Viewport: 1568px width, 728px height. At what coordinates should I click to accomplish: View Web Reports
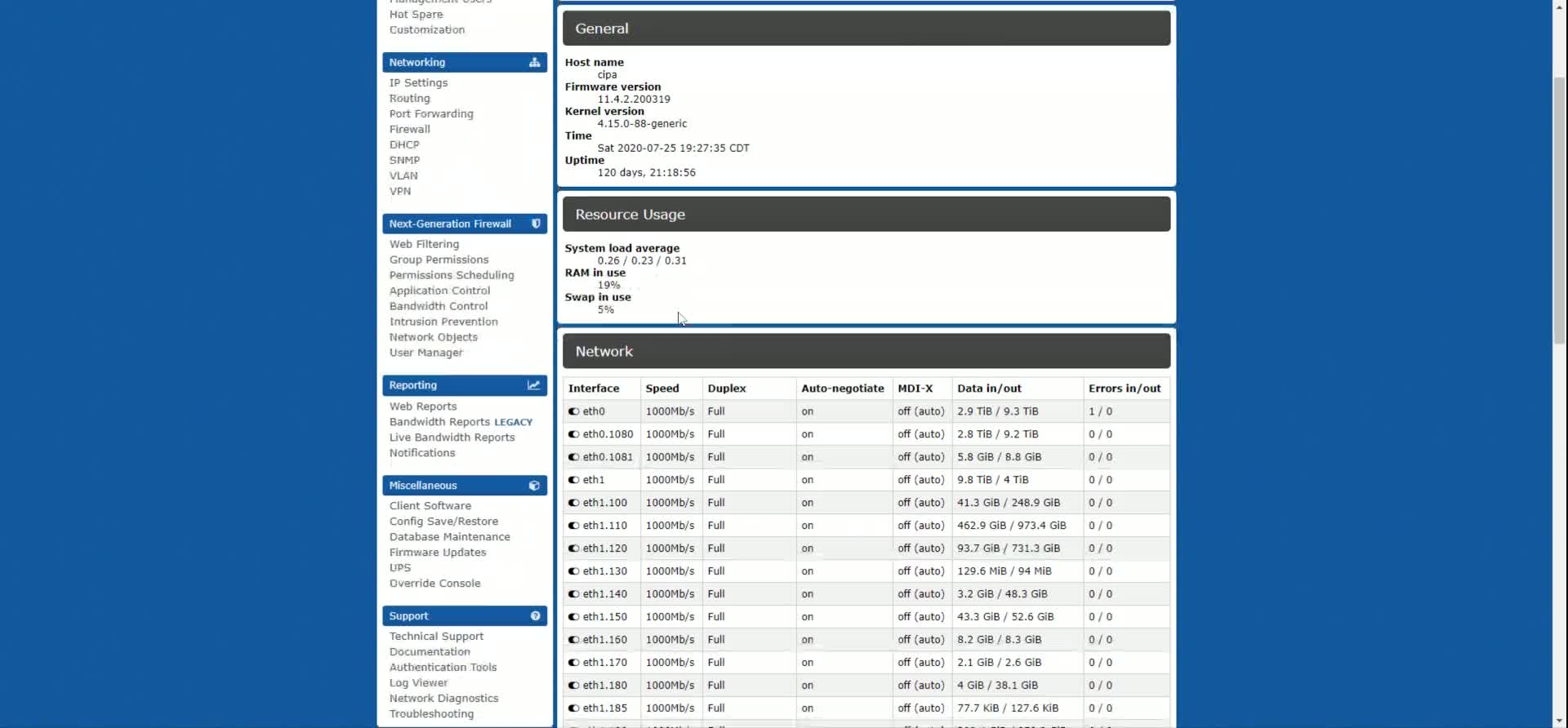423,406
